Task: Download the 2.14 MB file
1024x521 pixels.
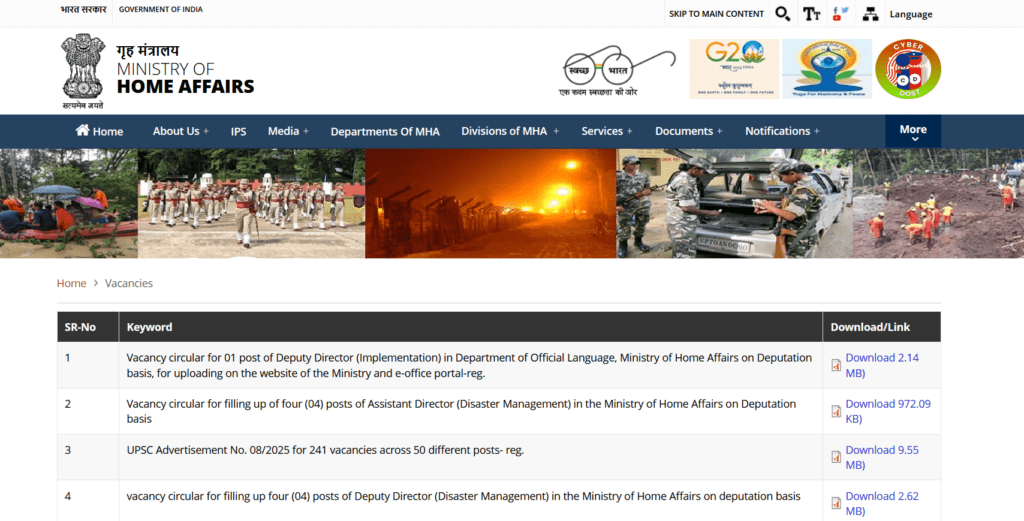Action: 882,365
